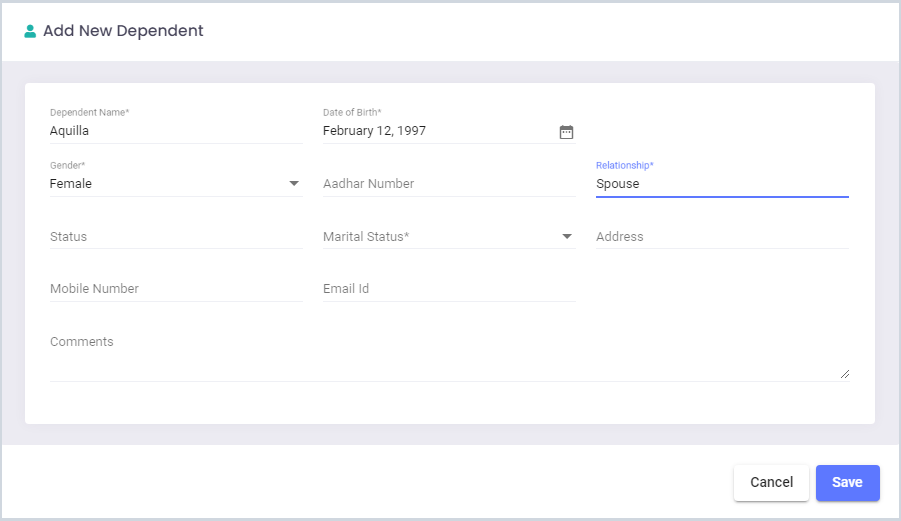901x521 pixels.
Task: Click the Date of Birth field
Action: pyautogui.click(x=440, y=131)
